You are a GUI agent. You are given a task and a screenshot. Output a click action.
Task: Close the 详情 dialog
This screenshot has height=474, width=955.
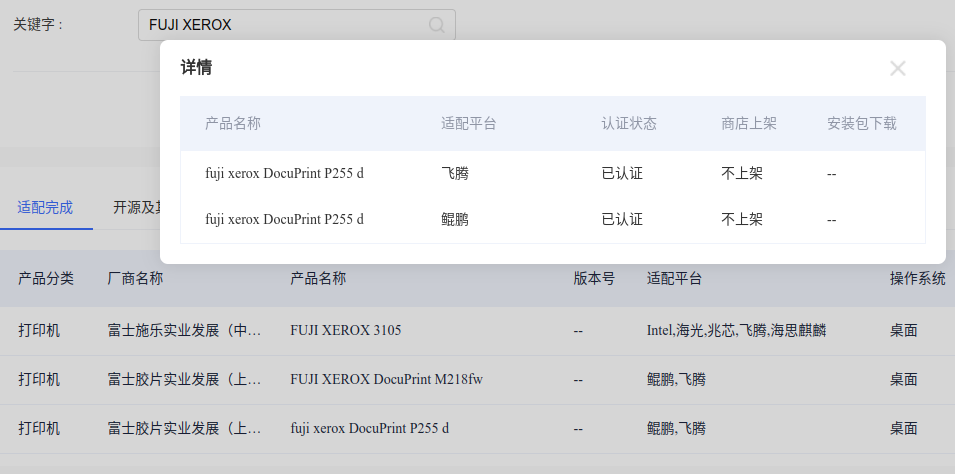[x=898, y=68]
